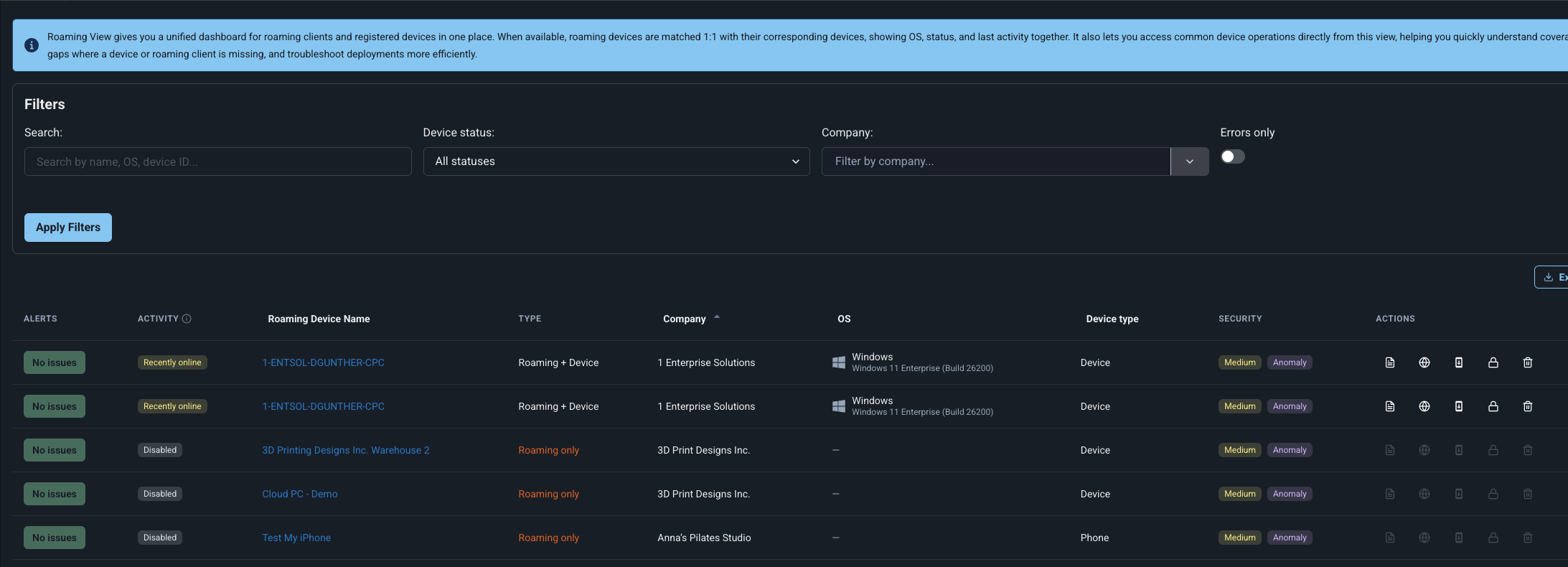The image size is (1568, 567).
Task: Click the Apply Filters button
Action: coord(68,228)
